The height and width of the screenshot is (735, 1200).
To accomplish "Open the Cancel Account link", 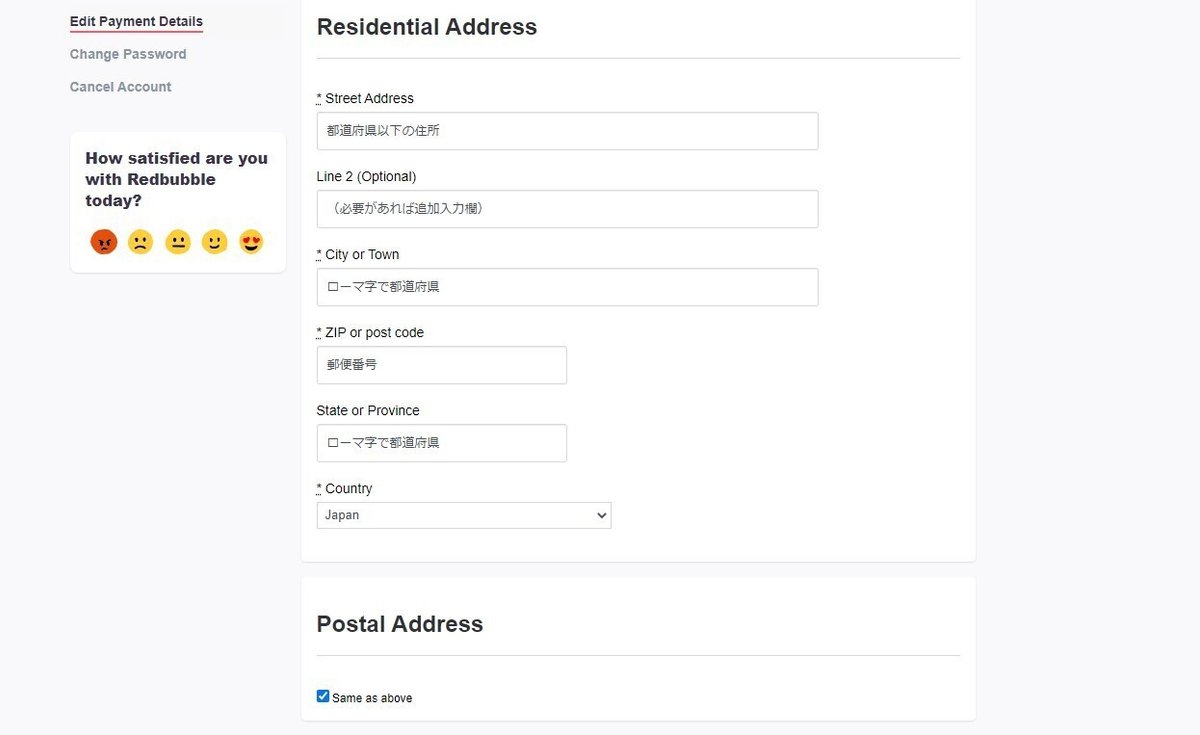I will point(120,87).
